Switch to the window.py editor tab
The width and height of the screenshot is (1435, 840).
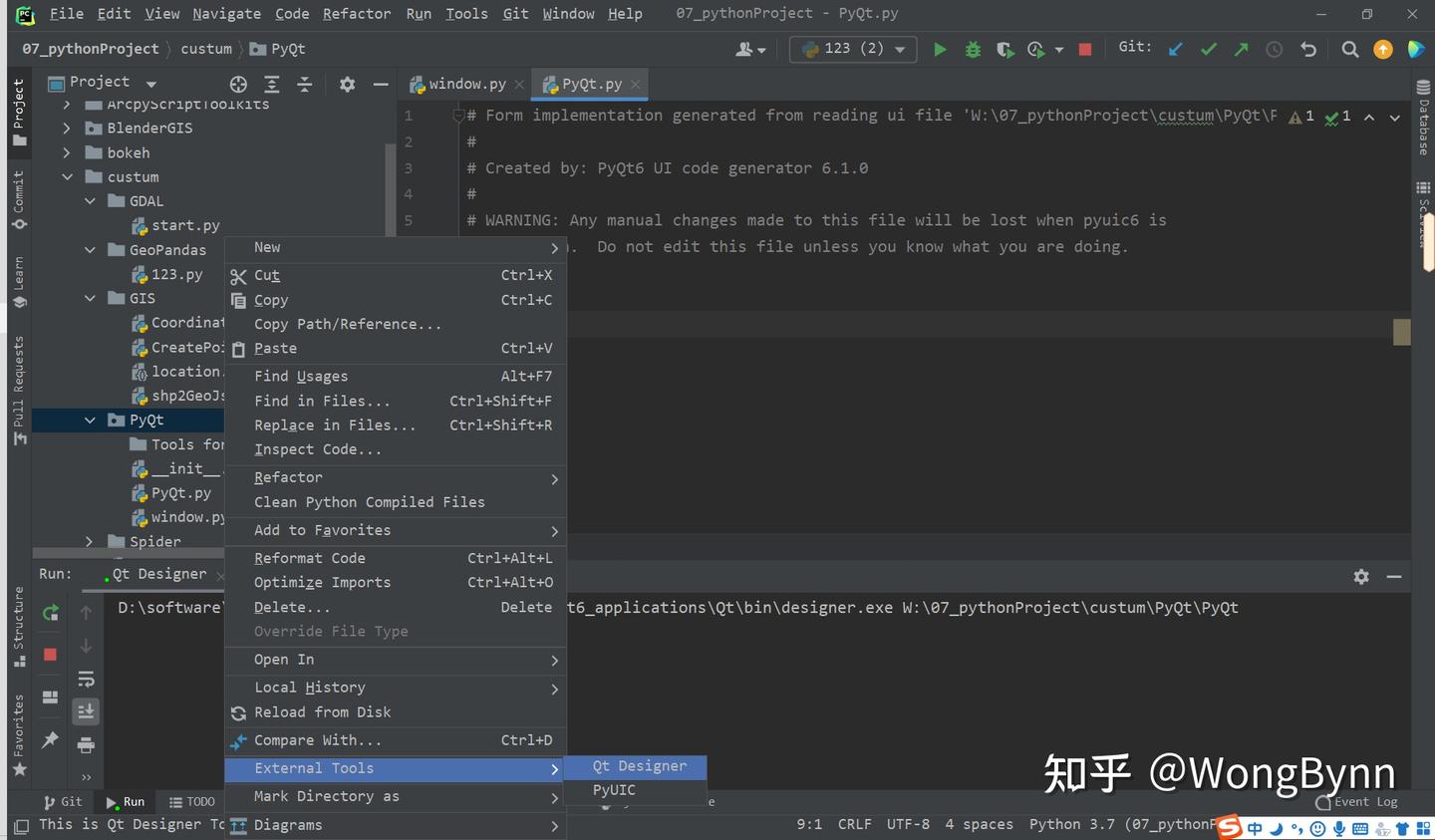[x=464, y=84]
